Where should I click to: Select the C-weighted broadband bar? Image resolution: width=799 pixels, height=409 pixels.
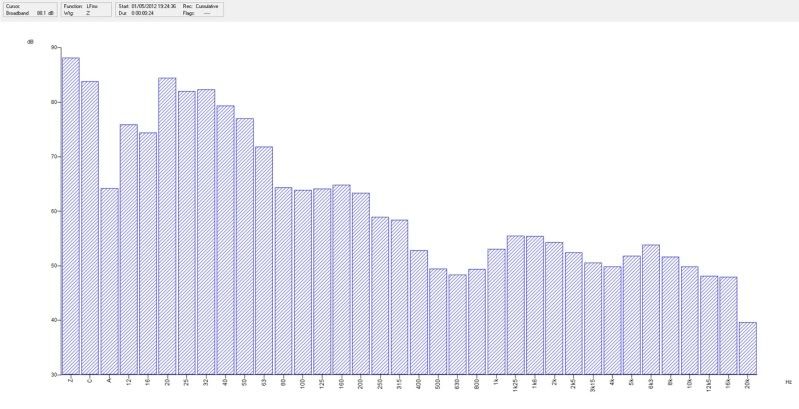coord(90,228)
